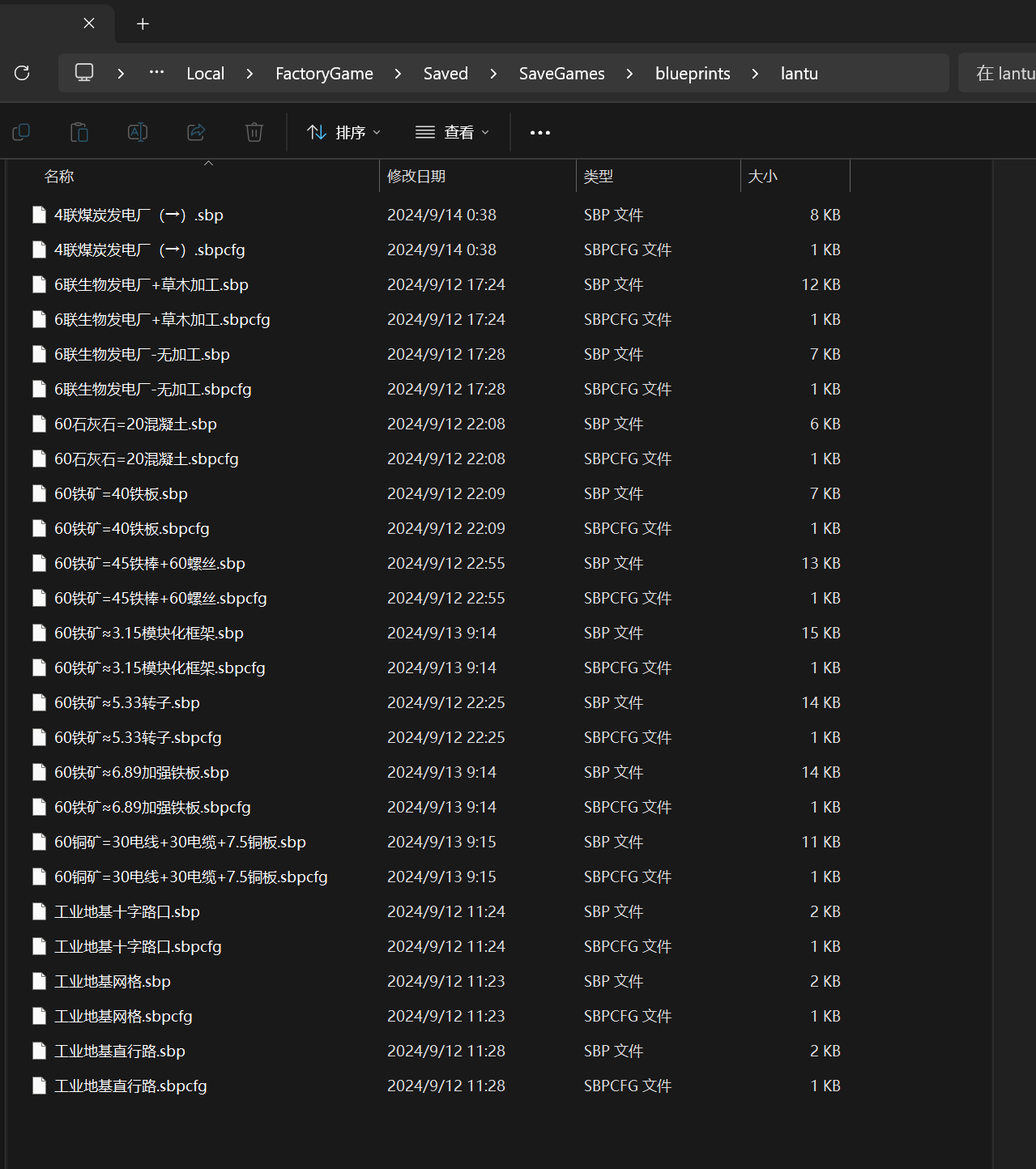Click the This PC icon in the breadcrumb

pos(84,73)
